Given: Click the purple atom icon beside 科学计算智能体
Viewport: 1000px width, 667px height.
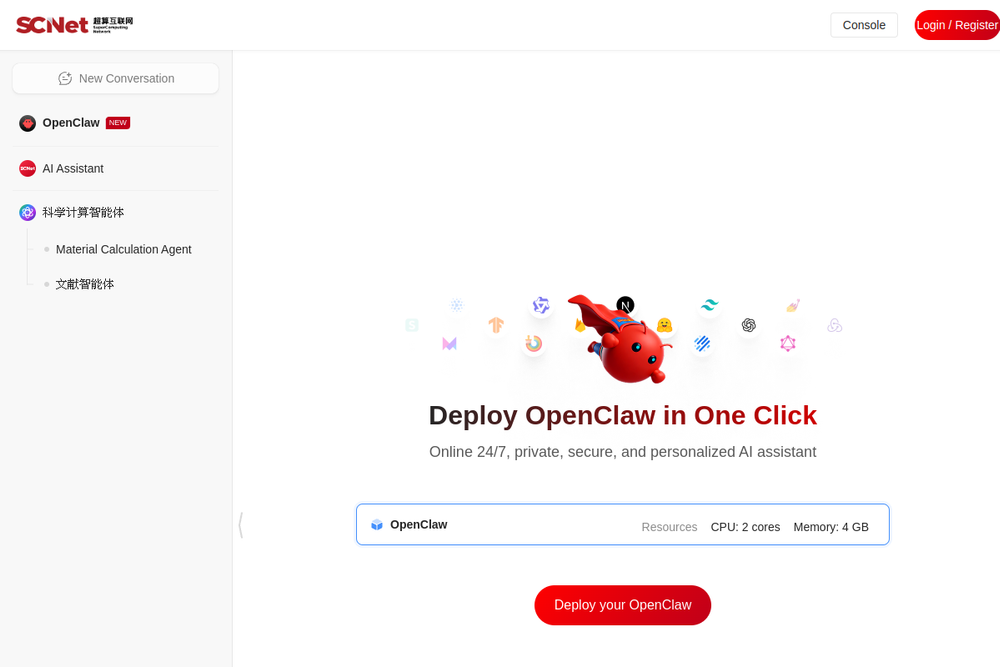Looking at the screenshot, I should point(27,212).
